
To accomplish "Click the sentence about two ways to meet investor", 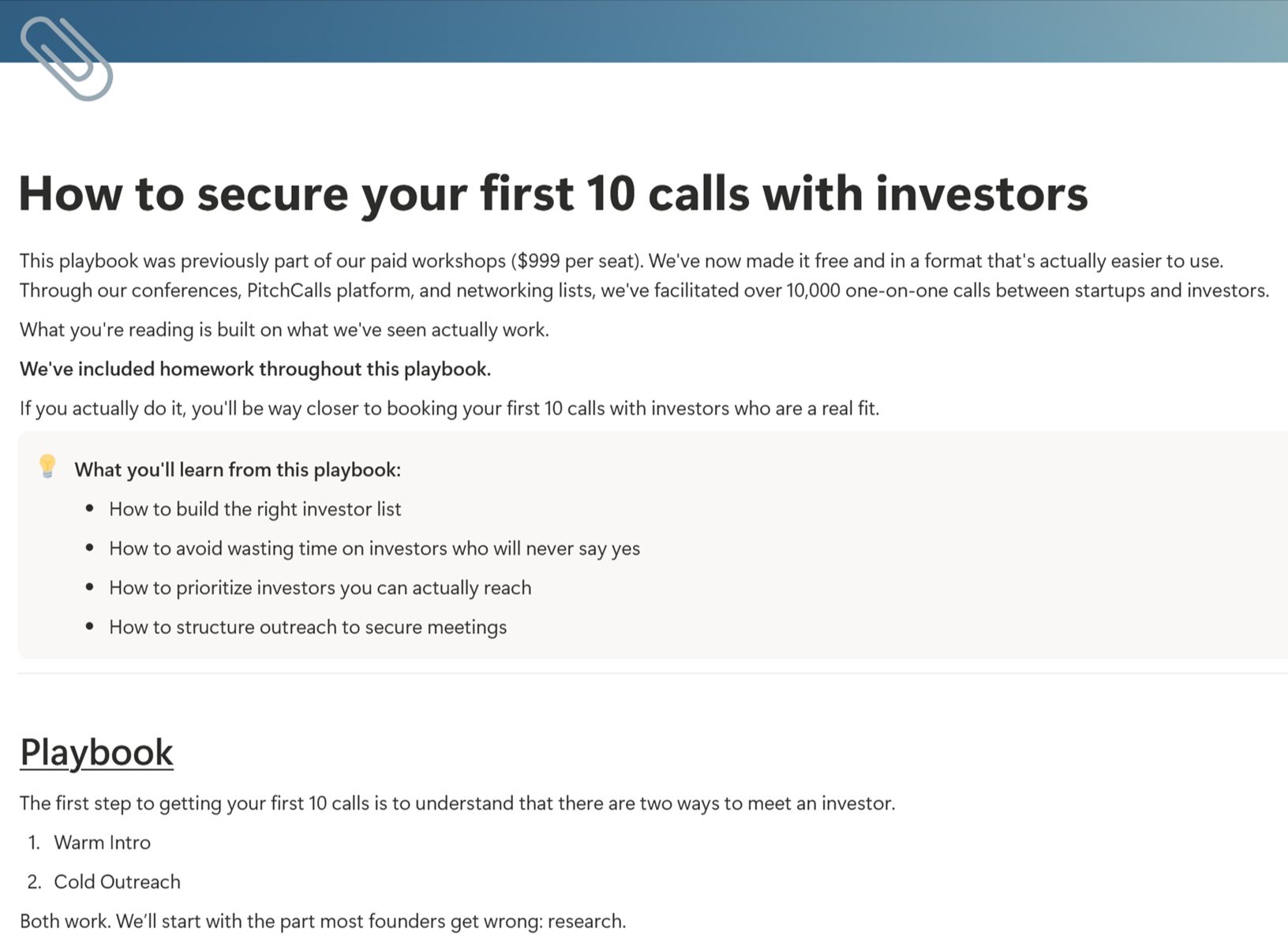I will (457, 803).
